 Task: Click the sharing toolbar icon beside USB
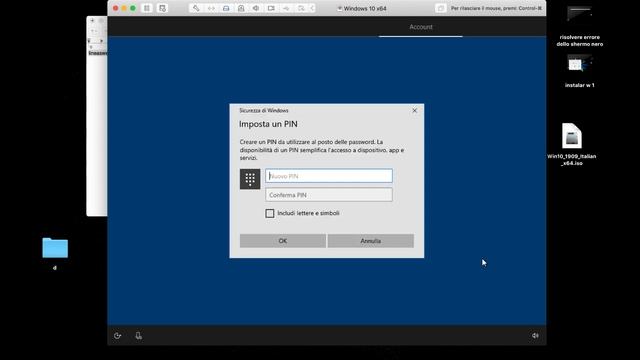tap(301, 8)
